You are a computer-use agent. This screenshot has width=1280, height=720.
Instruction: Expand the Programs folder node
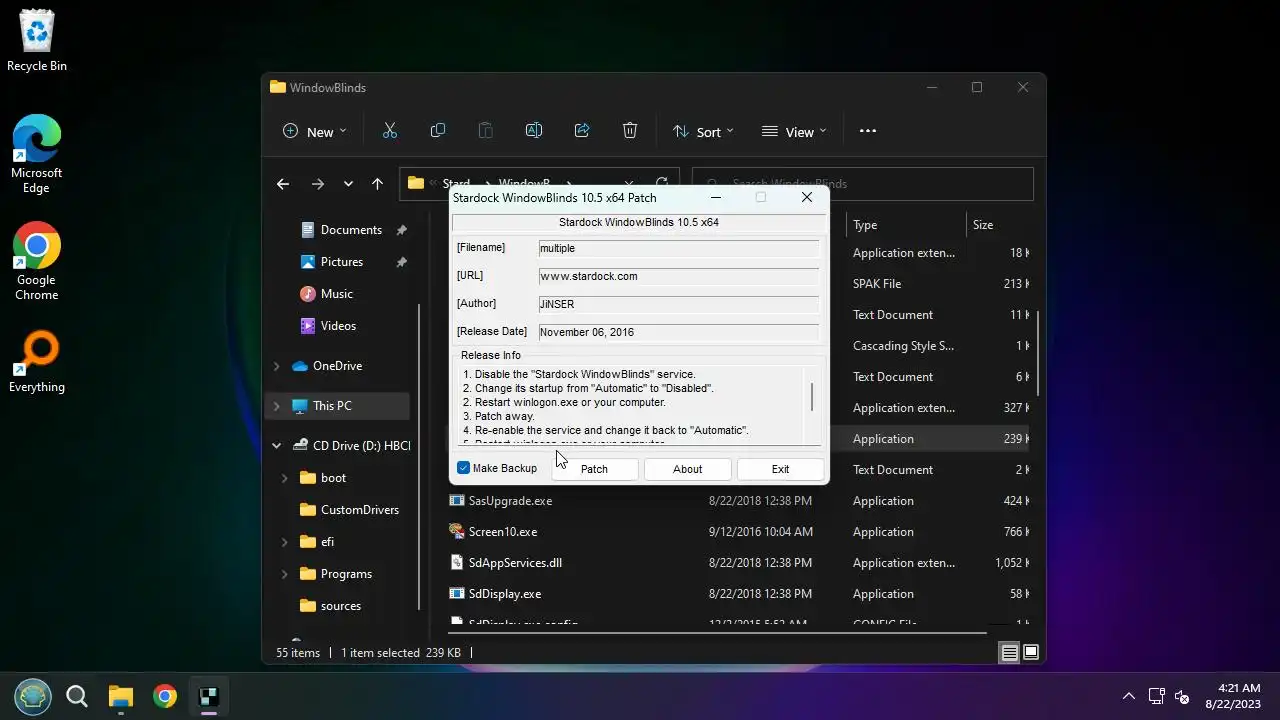285,574
